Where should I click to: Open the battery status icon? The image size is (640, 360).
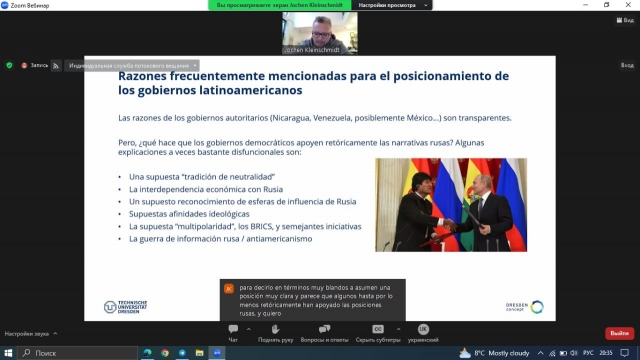coord(563,353)
